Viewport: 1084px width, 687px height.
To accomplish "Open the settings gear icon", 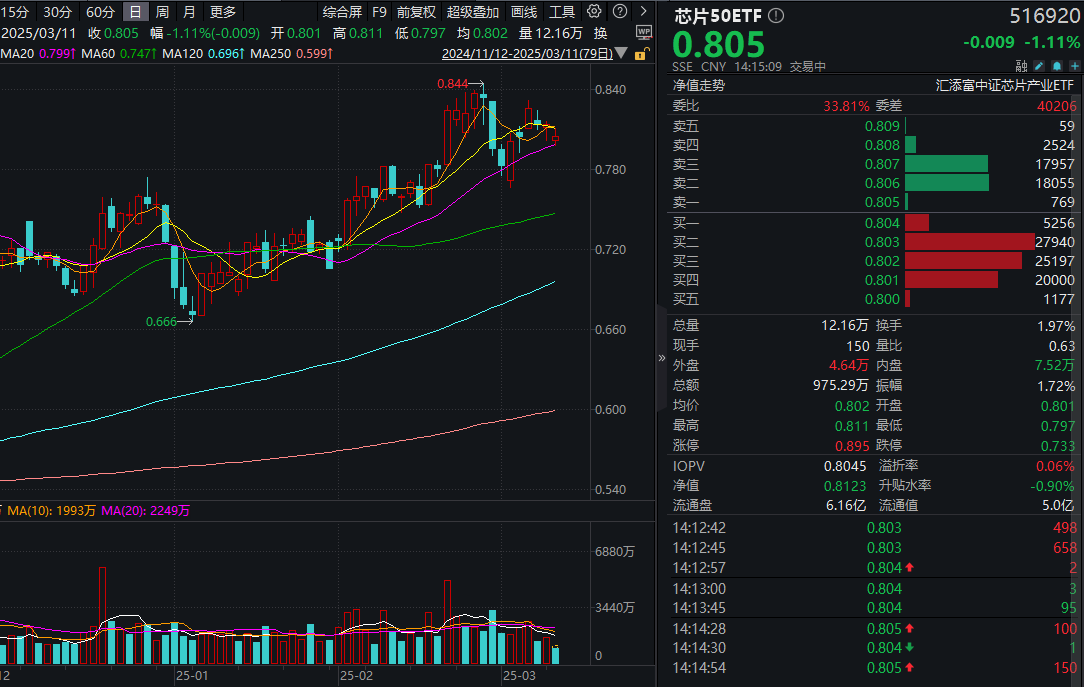I will (594, 11).
